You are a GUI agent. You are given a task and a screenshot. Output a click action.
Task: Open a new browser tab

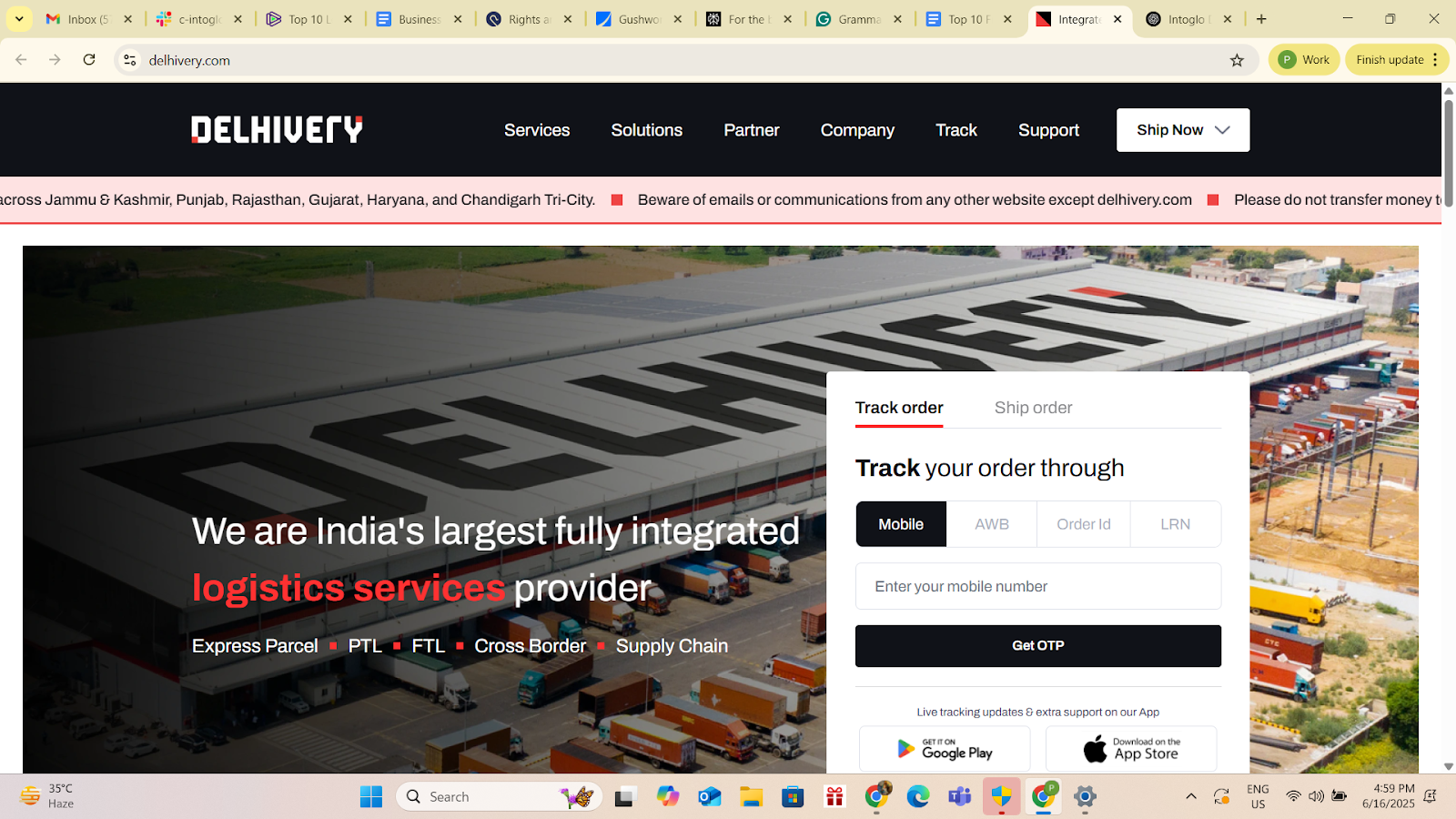click(1261, 19)
